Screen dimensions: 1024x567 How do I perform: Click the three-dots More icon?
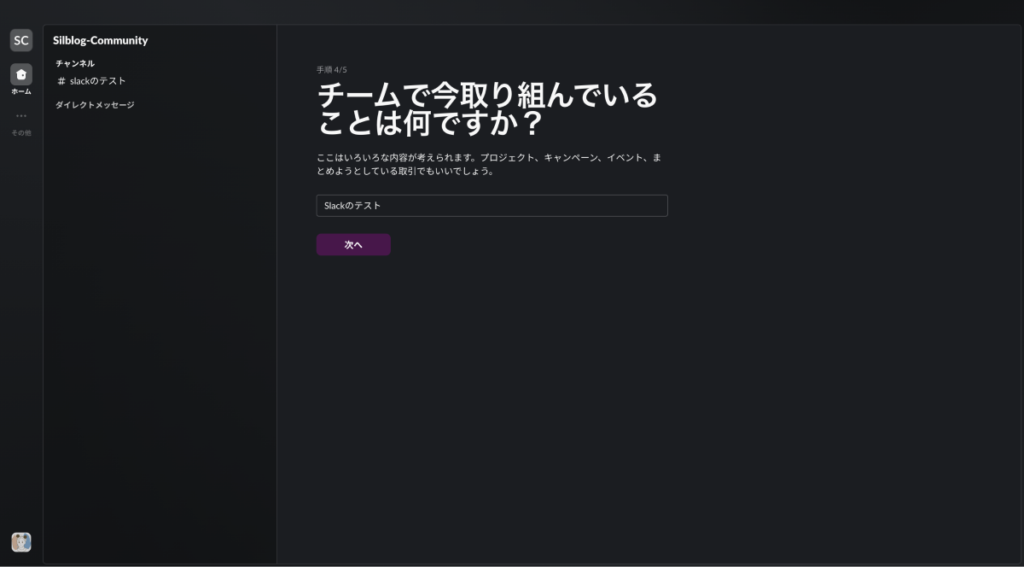21,116
